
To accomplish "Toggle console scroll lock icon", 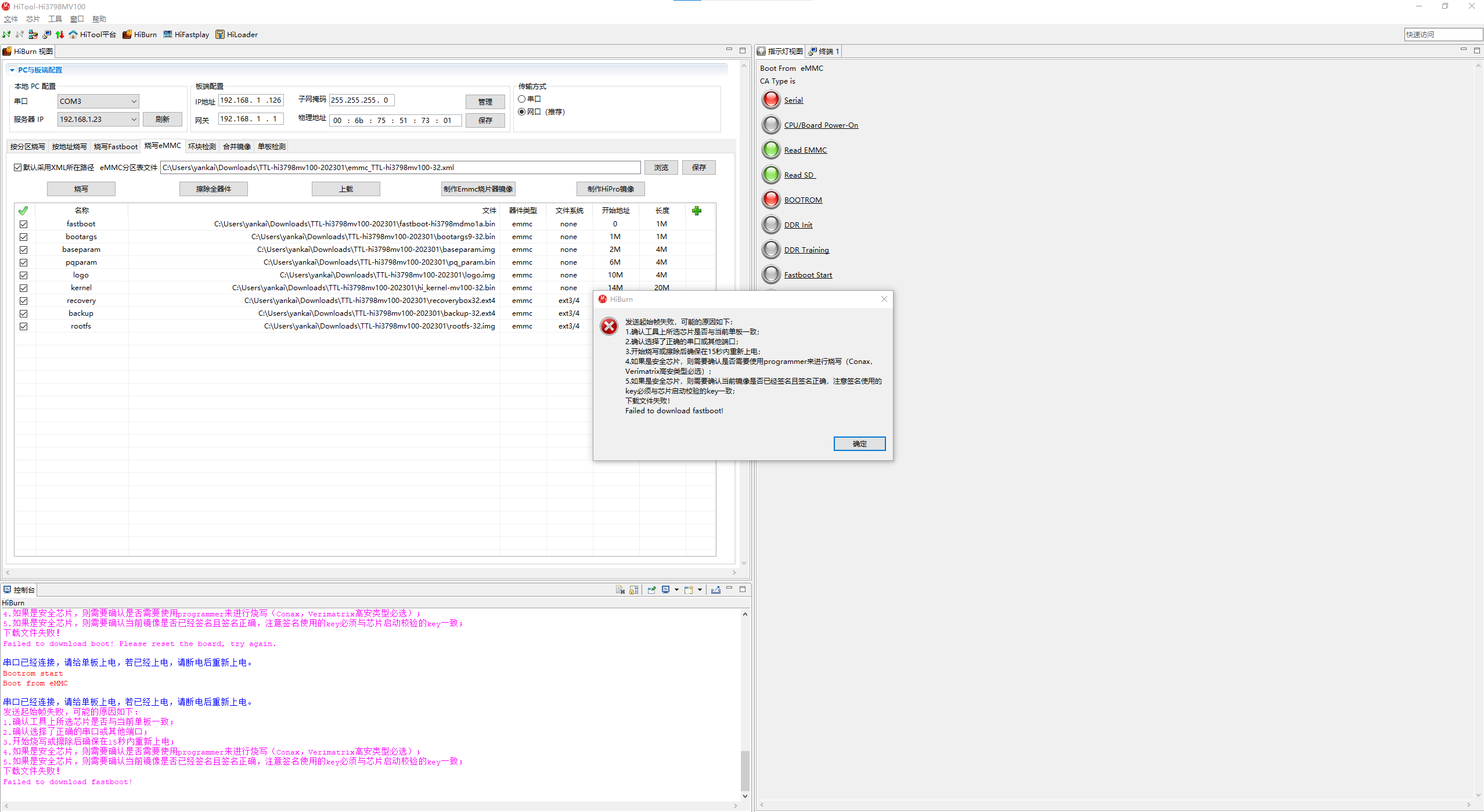I will pyautogui.click(x=633, y=590).
